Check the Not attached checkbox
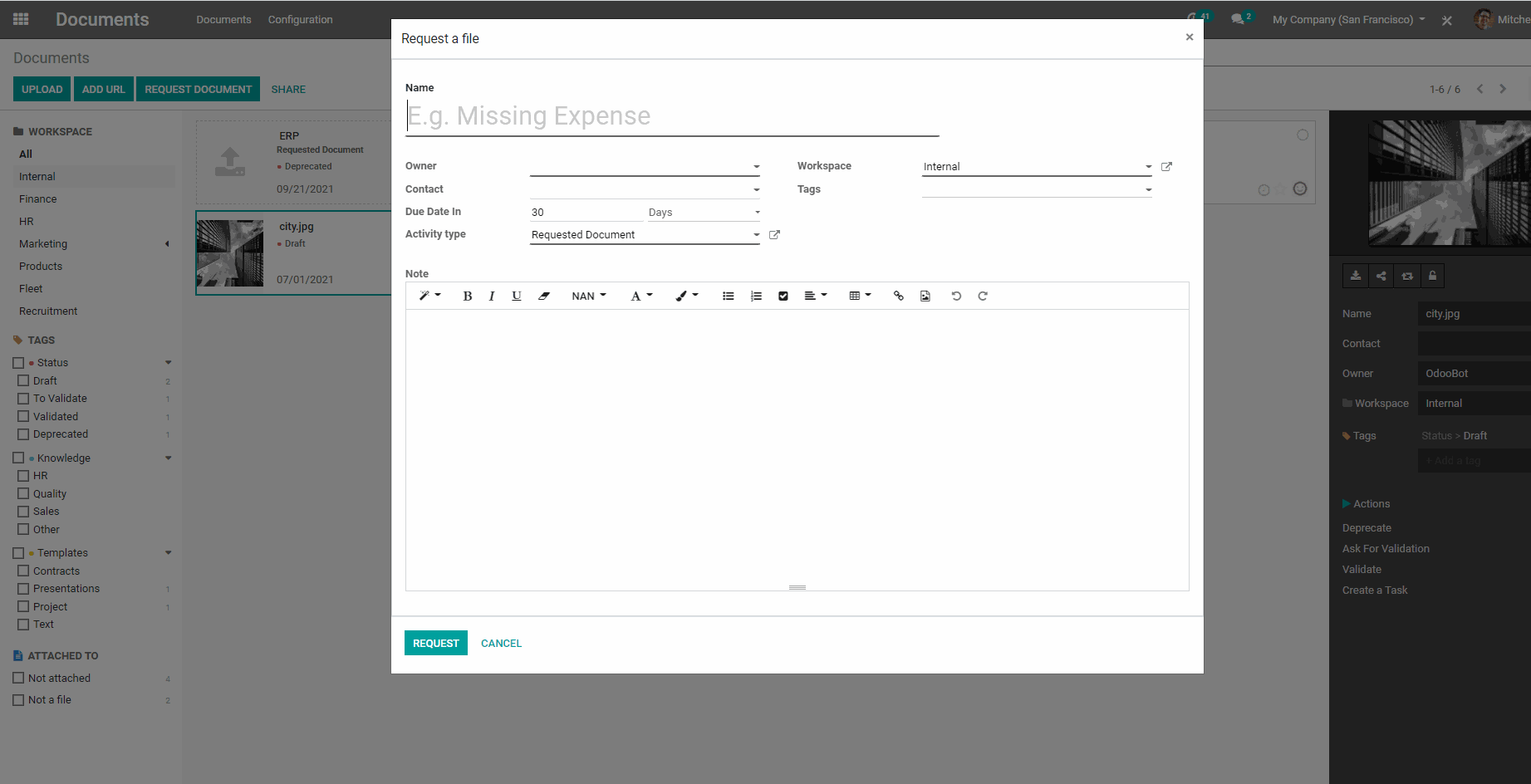The height and width of the screenshot is (784, 1531). 18,678
